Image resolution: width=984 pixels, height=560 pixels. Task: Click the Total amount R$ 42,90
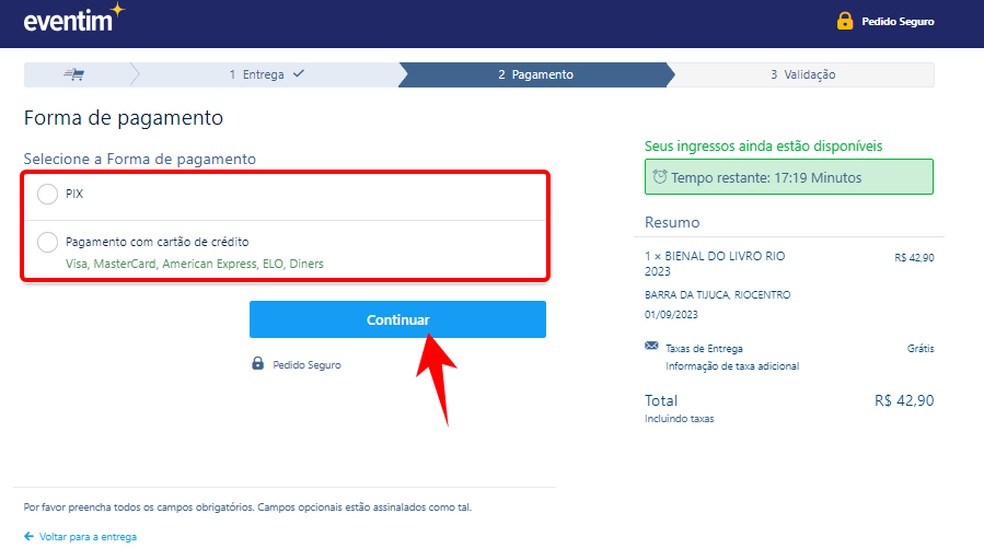pyautogui.click(x=904, y=401)
